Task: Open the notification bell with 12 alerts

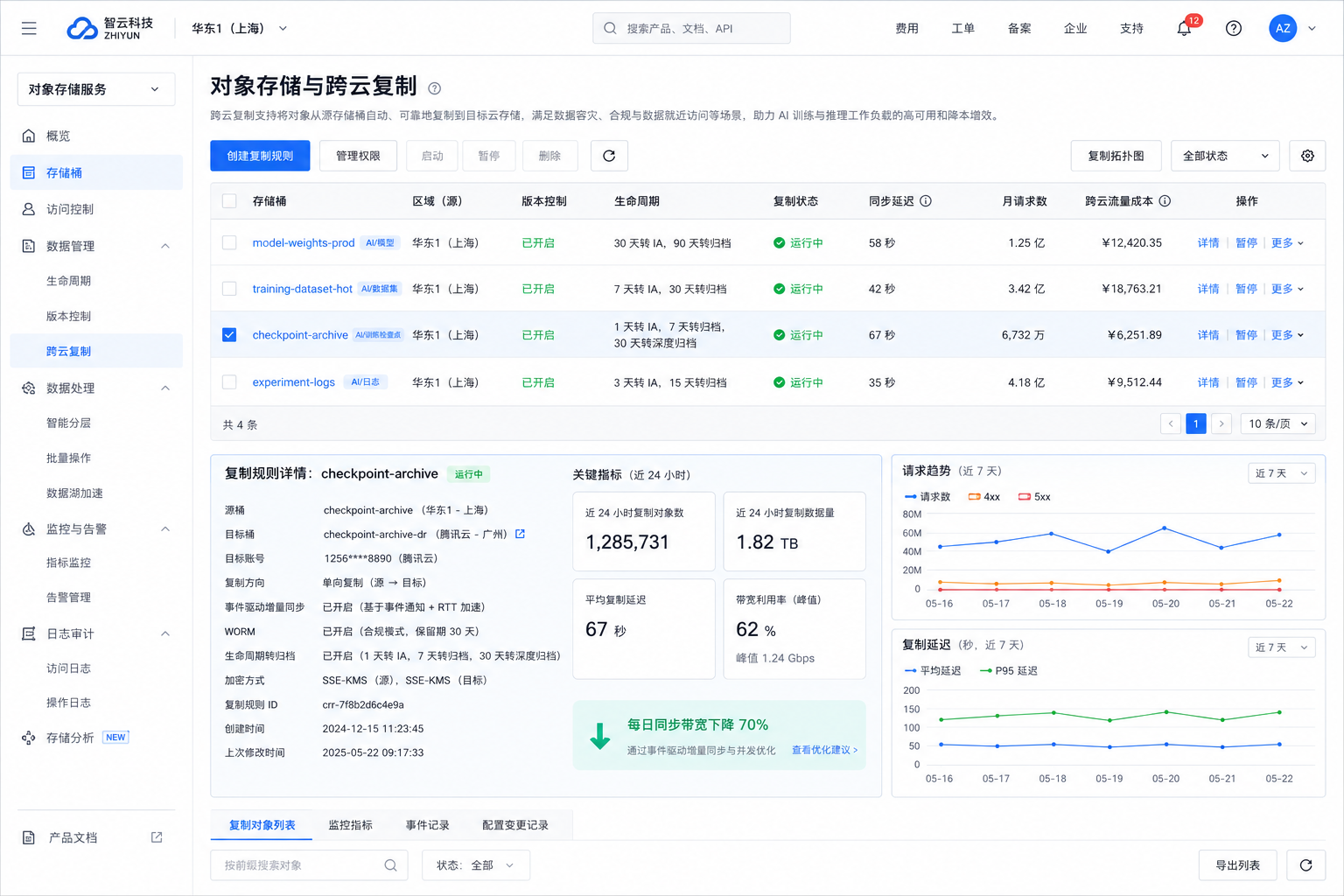Action: [x=1184, y=28]
